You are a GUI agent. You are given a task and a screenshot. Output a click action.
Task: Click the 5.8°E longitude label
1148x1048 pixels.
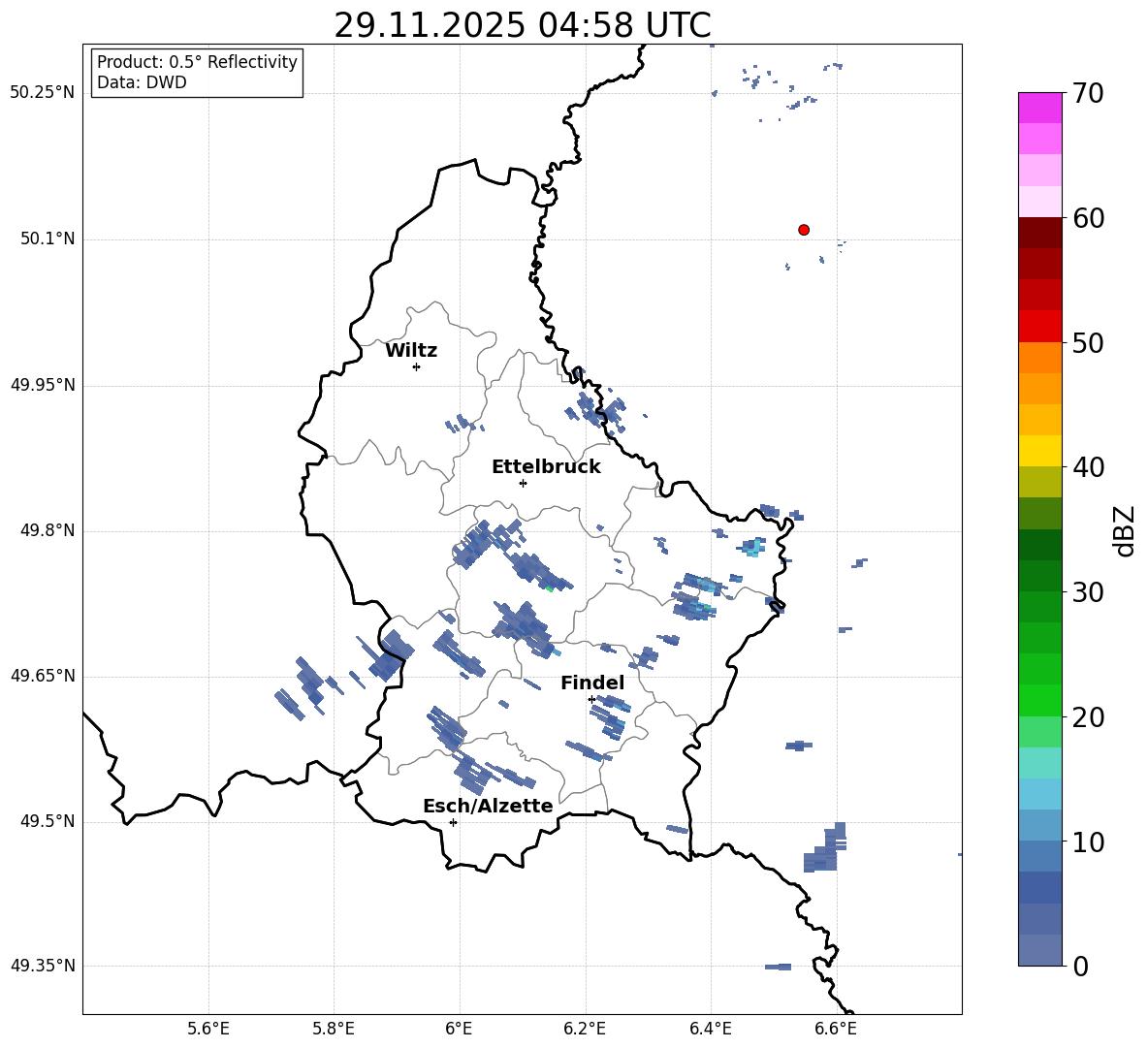[334, 1030]
